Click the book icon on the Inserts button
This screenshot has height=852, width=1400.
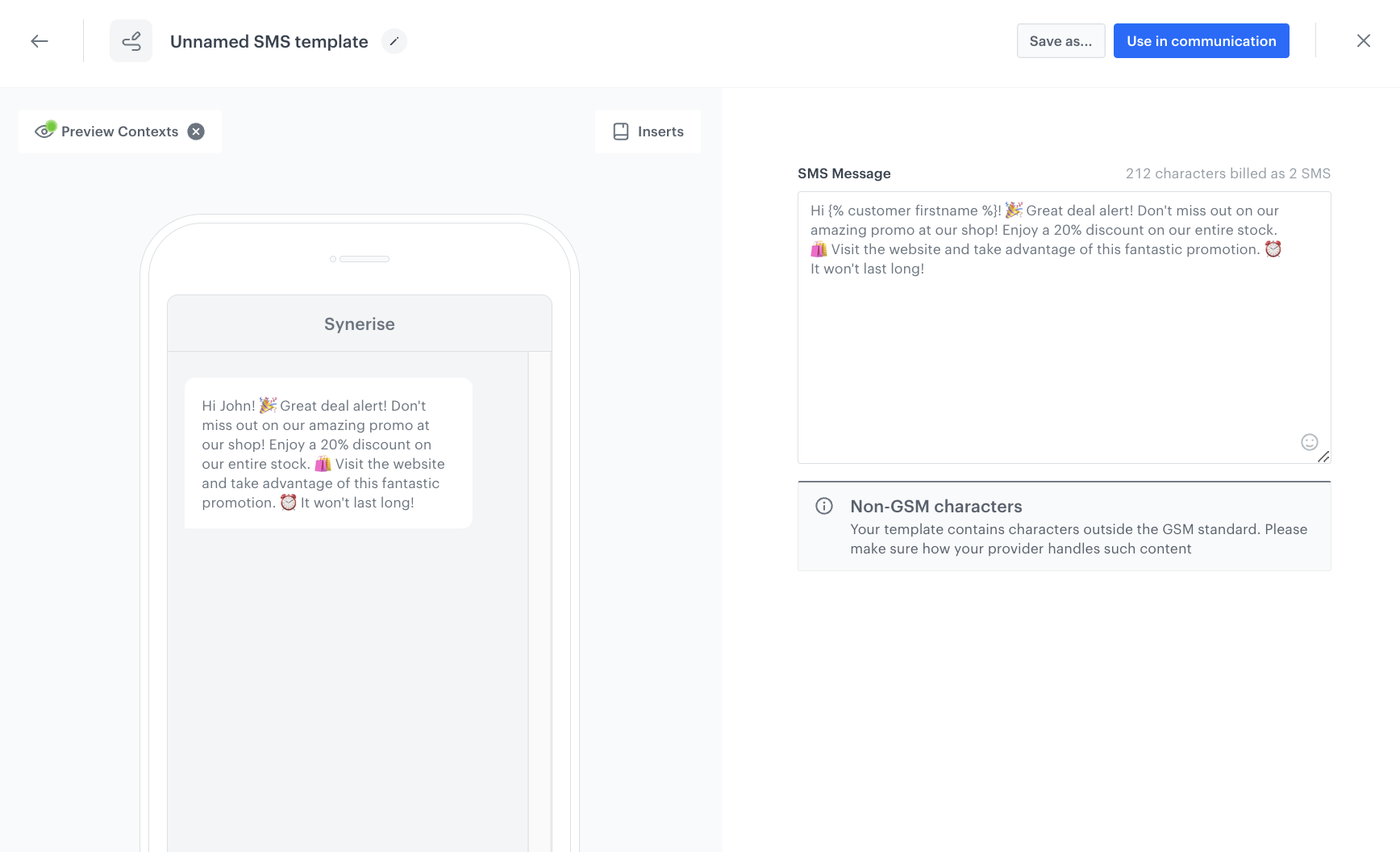621,131
